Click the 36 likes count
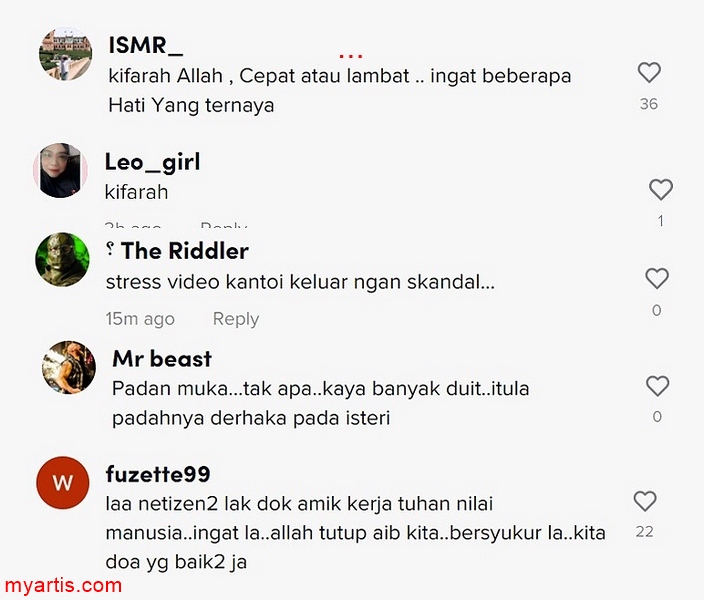Viewport: 704px width, 600px height. point(649,104)
